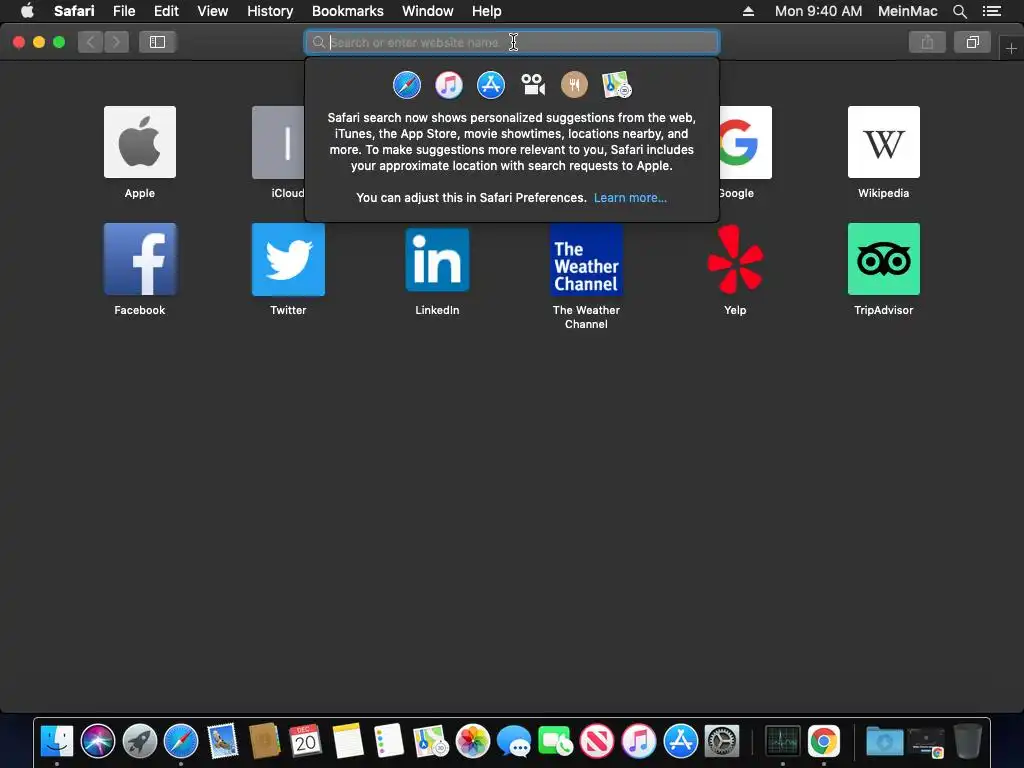Click the Share toolbar button

(927, 42)
